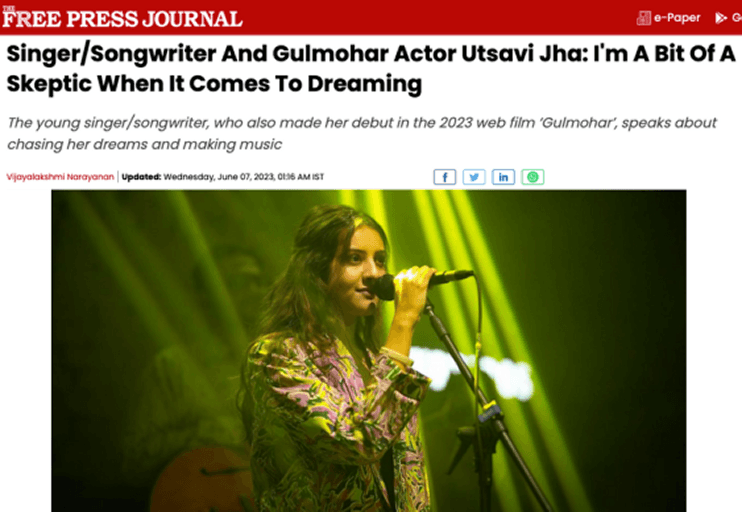The width and height of the screenshot is (743, 512).
Task: Open the singer performance photo
Action: (369, 350)
